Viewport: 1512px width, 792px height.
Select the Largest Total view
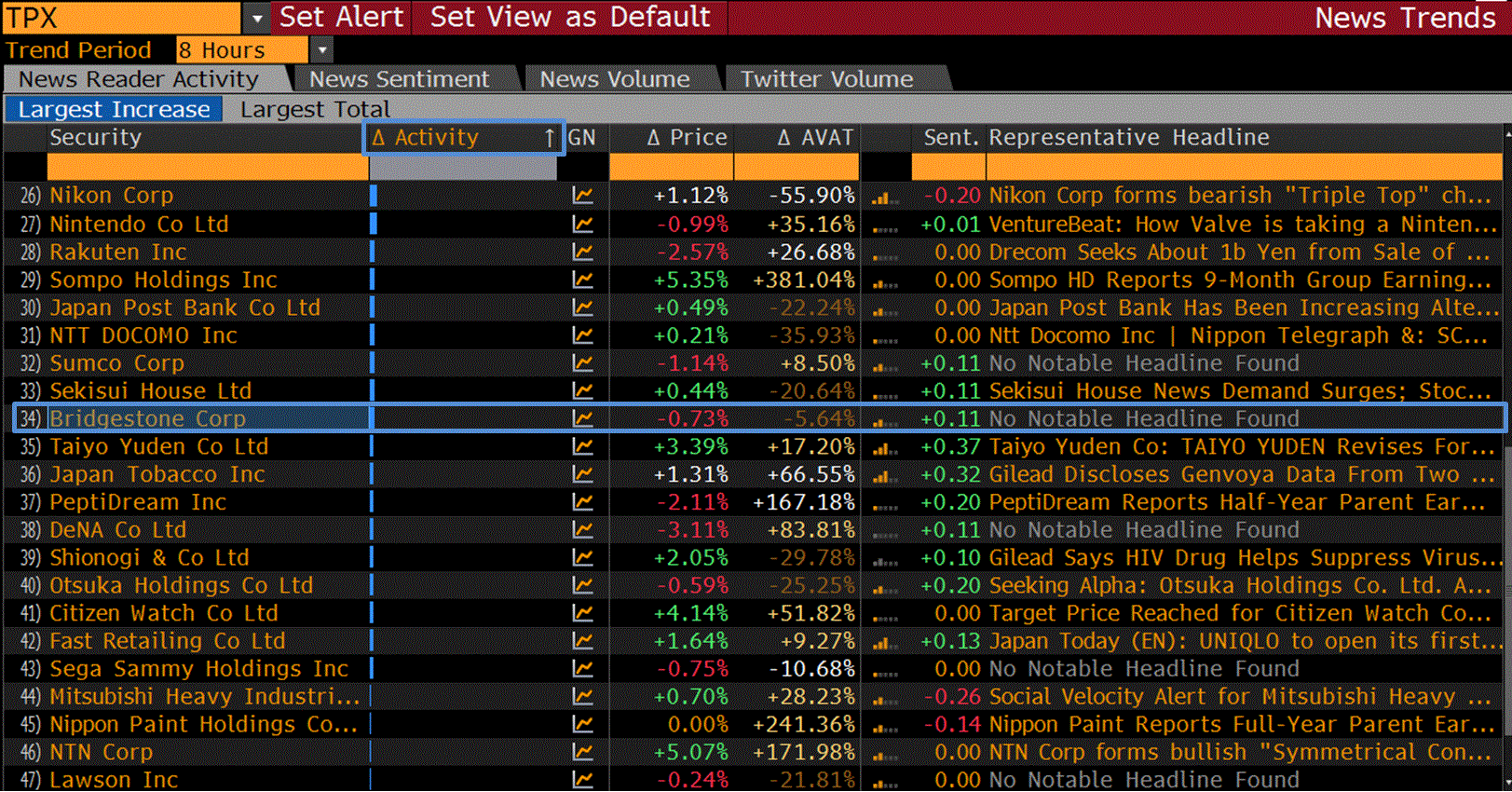(315, 109)
